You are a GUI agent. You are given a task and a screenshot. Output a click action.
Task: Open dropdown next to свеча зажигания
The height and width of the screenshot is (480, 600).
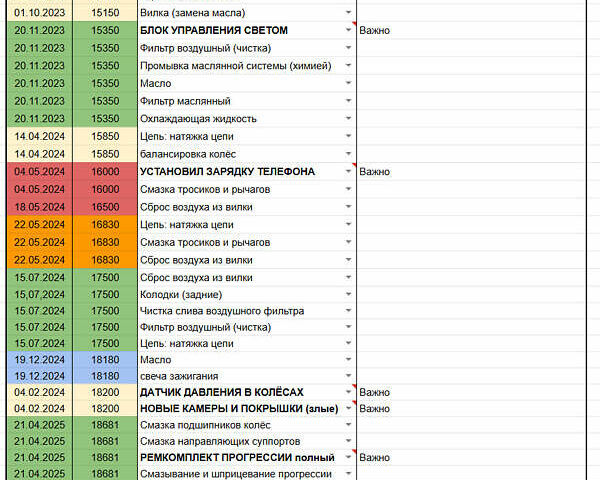349,376
